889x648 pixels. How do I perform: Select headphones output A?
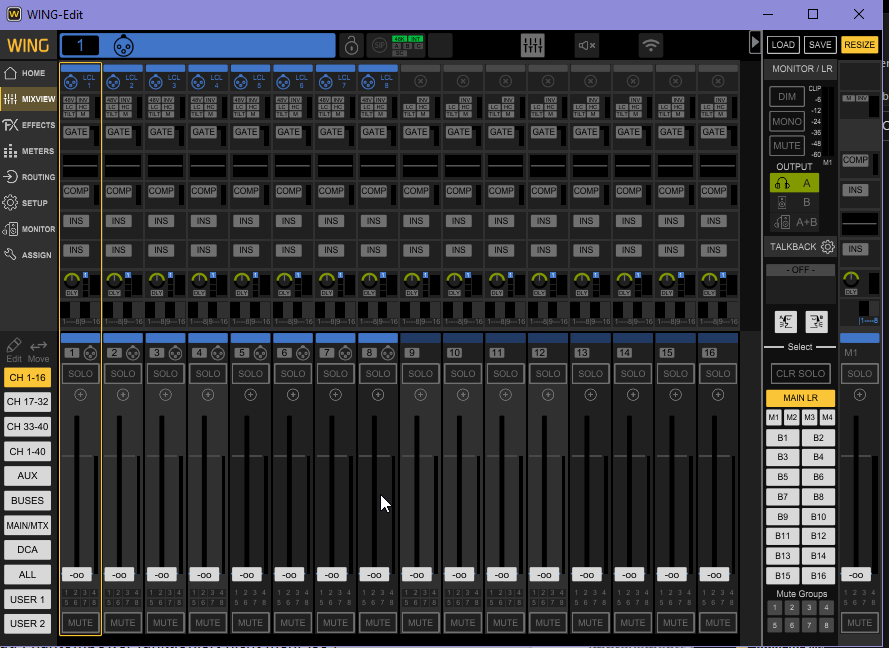(794, 183)
